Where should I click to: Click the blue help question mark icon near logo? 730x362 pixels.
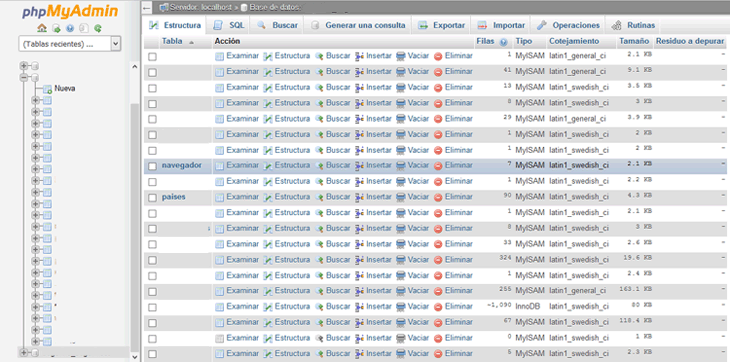[x=70, y=28]
